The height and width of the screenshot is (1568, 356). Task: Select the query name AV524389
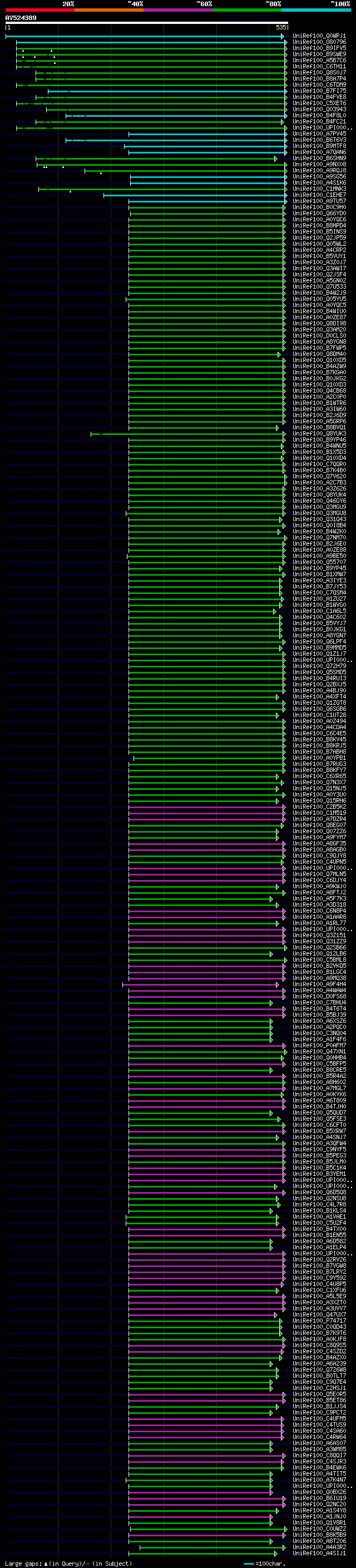pos(21,18)
